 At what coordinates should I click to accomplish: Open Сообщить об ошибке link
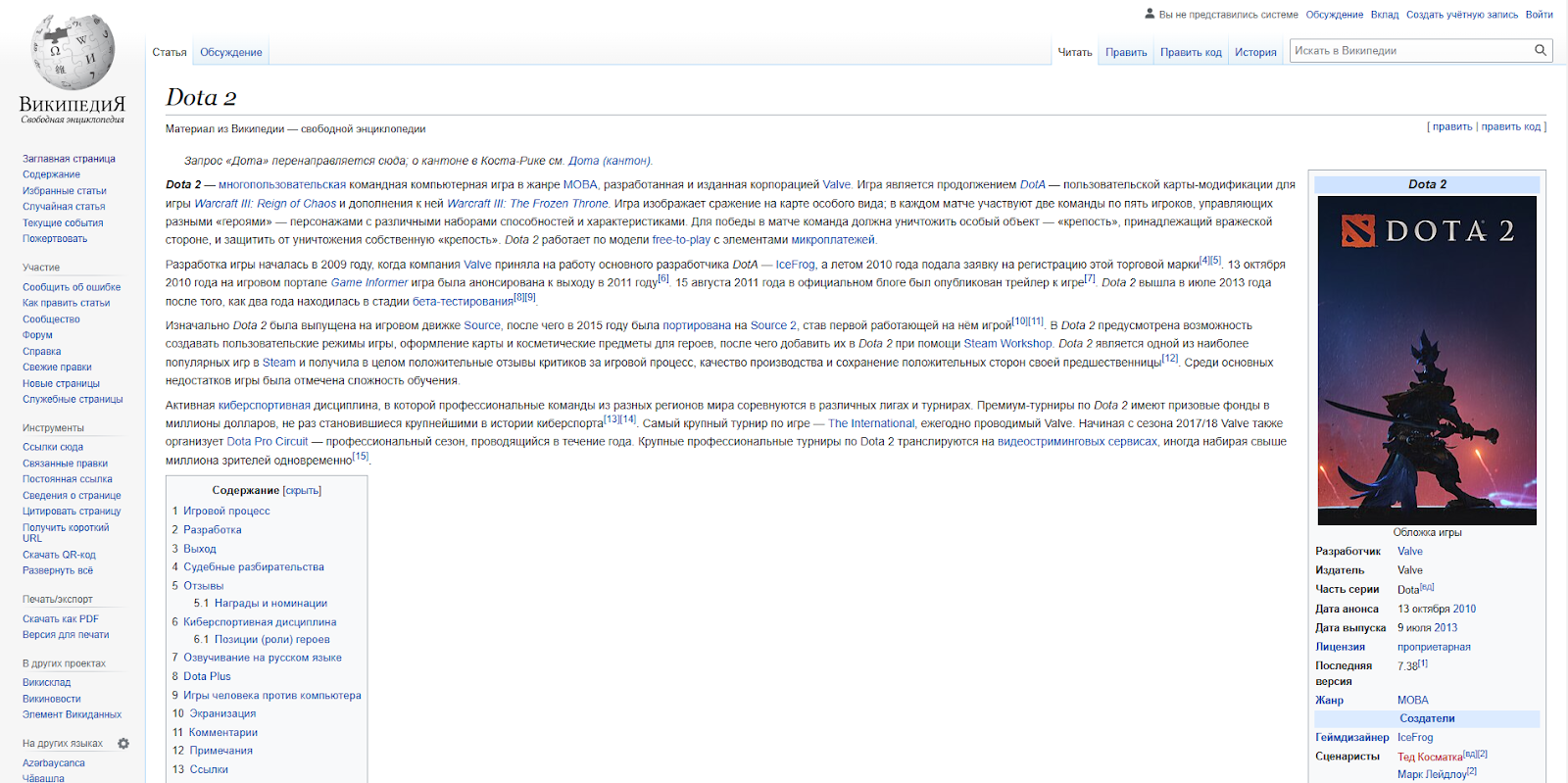72,287
